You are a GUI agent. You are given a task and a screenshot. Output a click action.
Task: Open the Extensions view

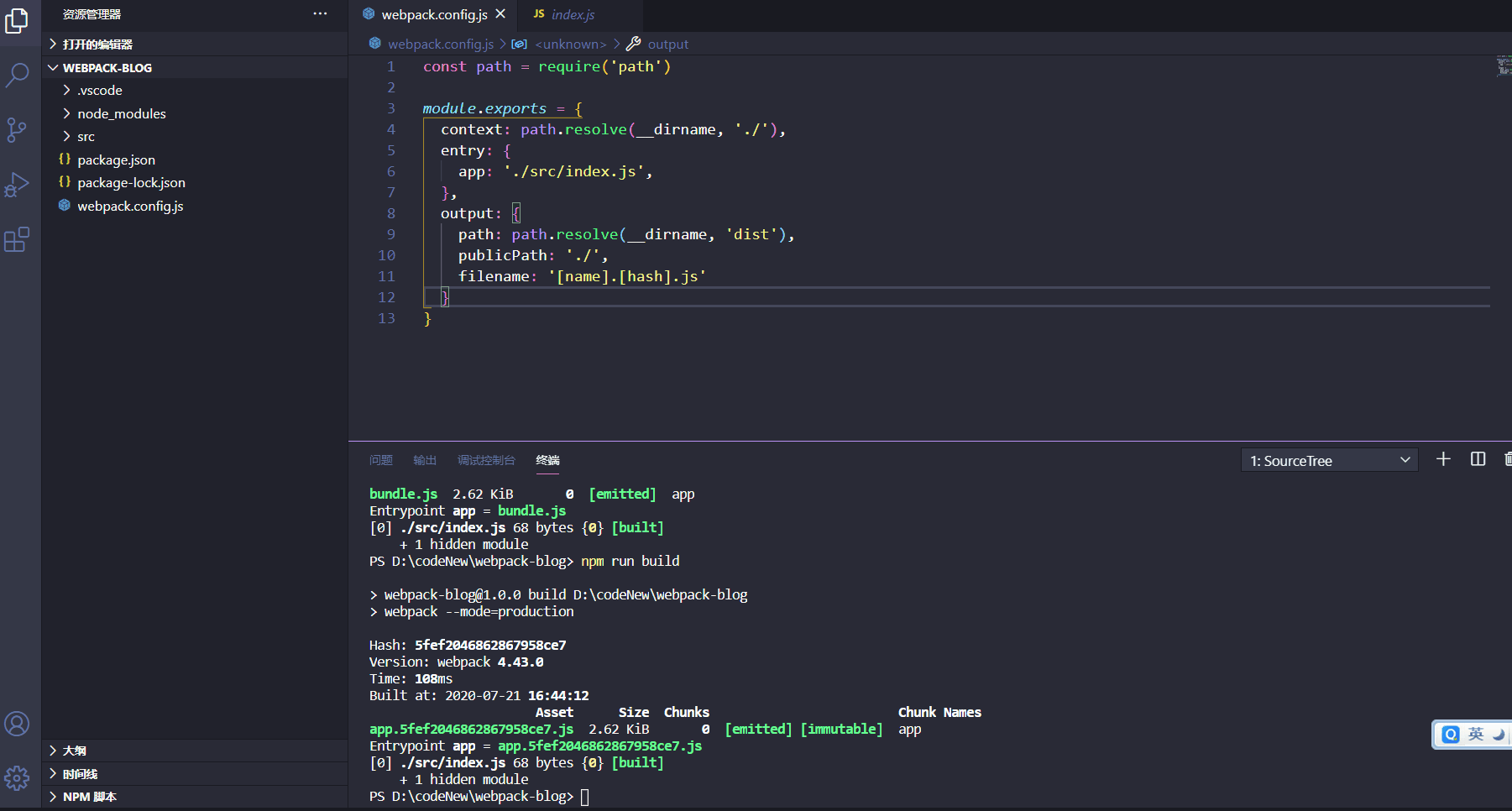pyautogui.click(x=18, y=240)
